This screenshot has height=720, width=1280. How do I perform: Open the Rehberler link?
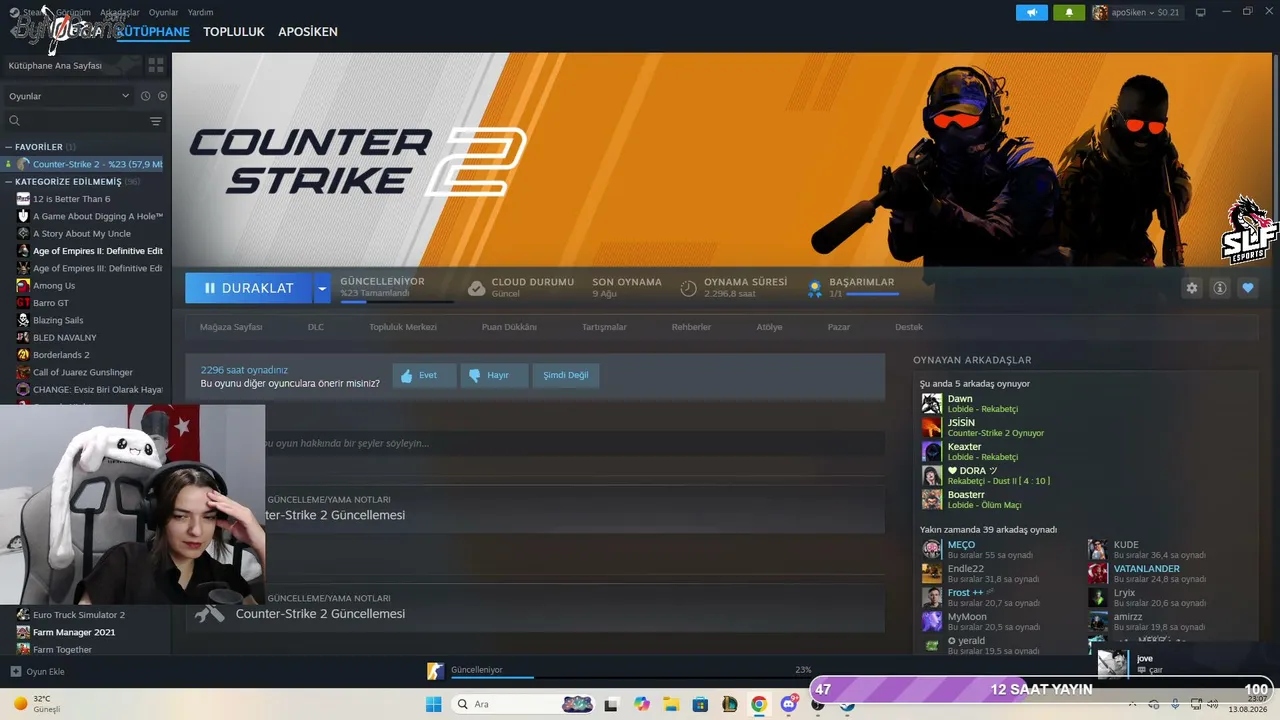691,327
